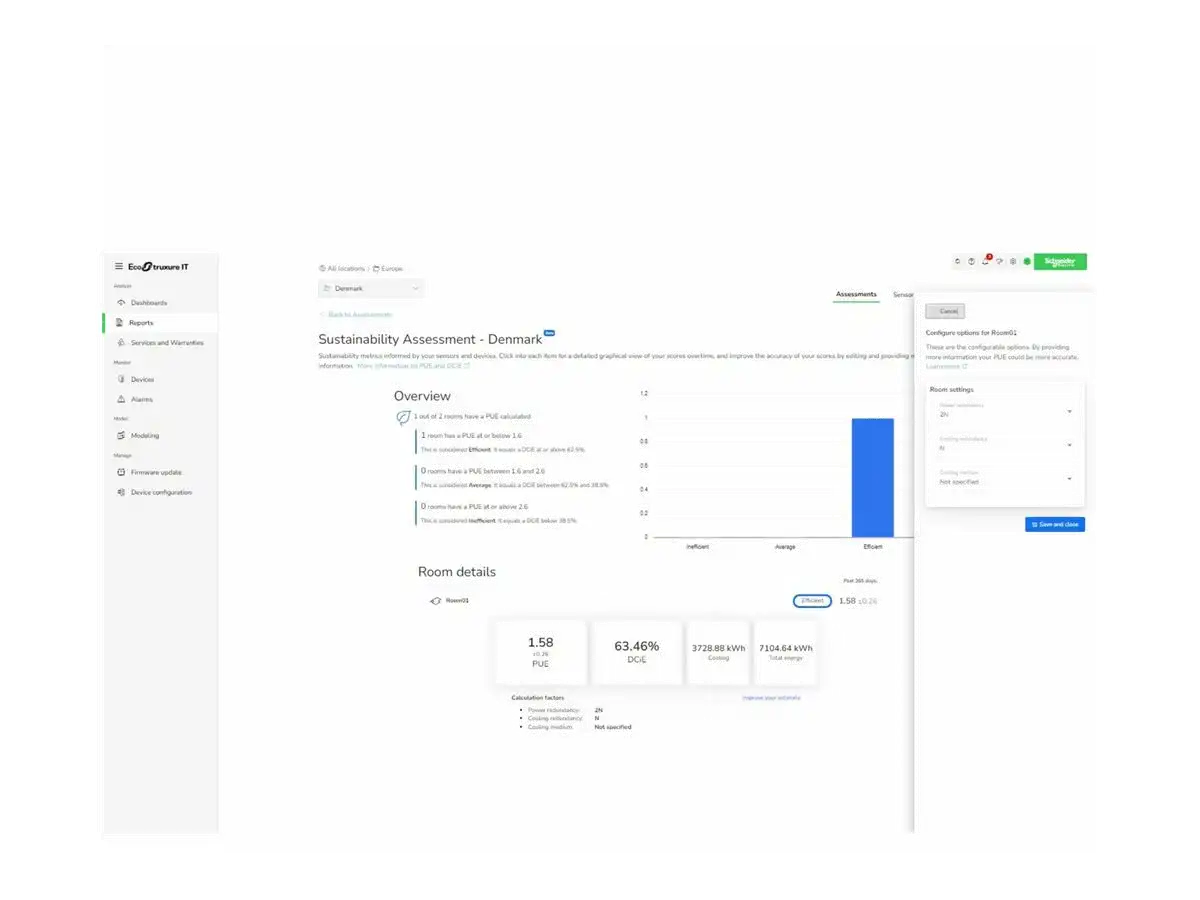Click the hamburger menu icon beside EcoStruxure IT
1200x900 pixels.
click(118, 266)
